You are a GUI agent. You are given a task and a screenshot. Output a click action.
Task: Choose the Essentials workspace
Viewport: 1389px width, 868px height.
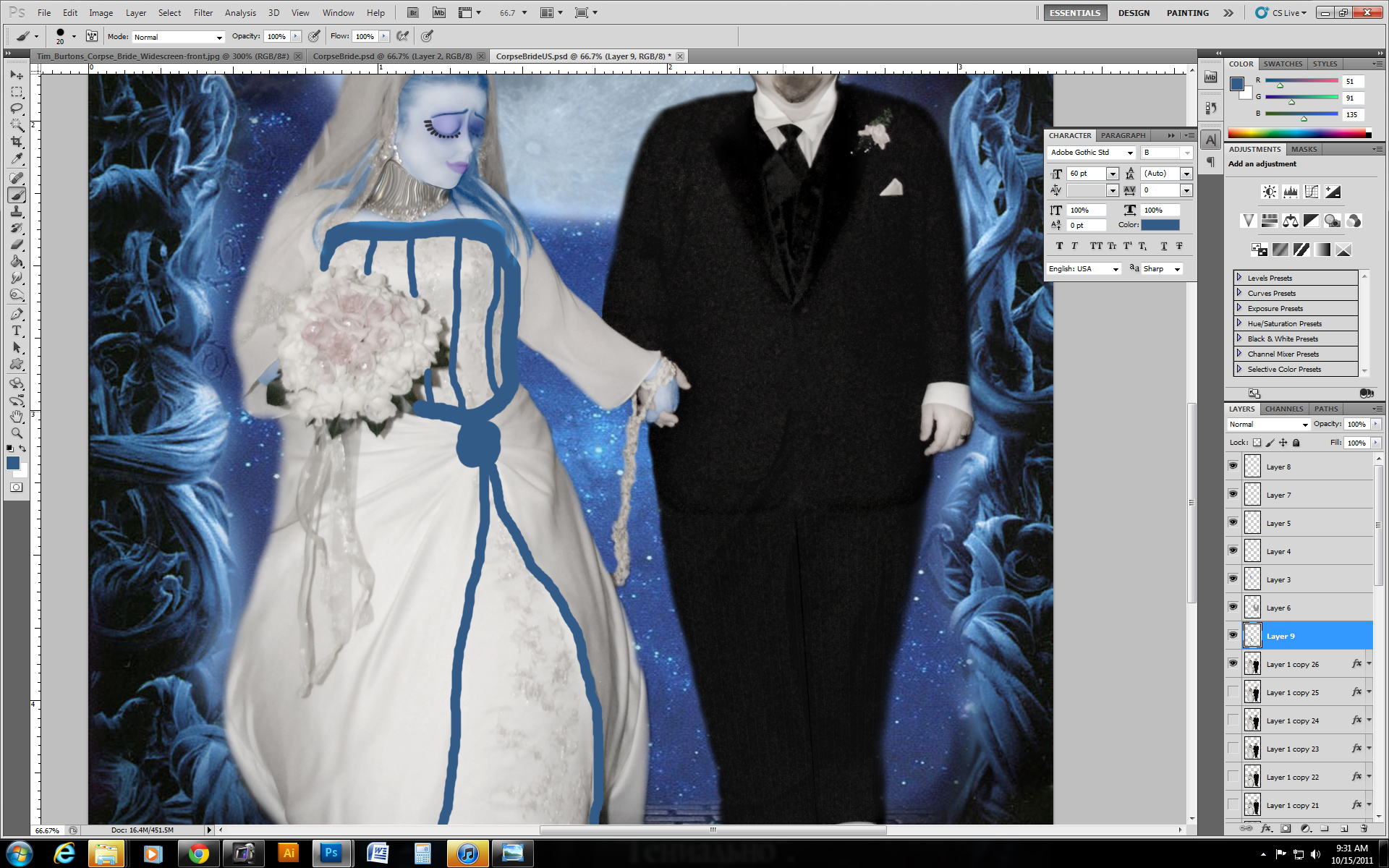click(1075, 12)
